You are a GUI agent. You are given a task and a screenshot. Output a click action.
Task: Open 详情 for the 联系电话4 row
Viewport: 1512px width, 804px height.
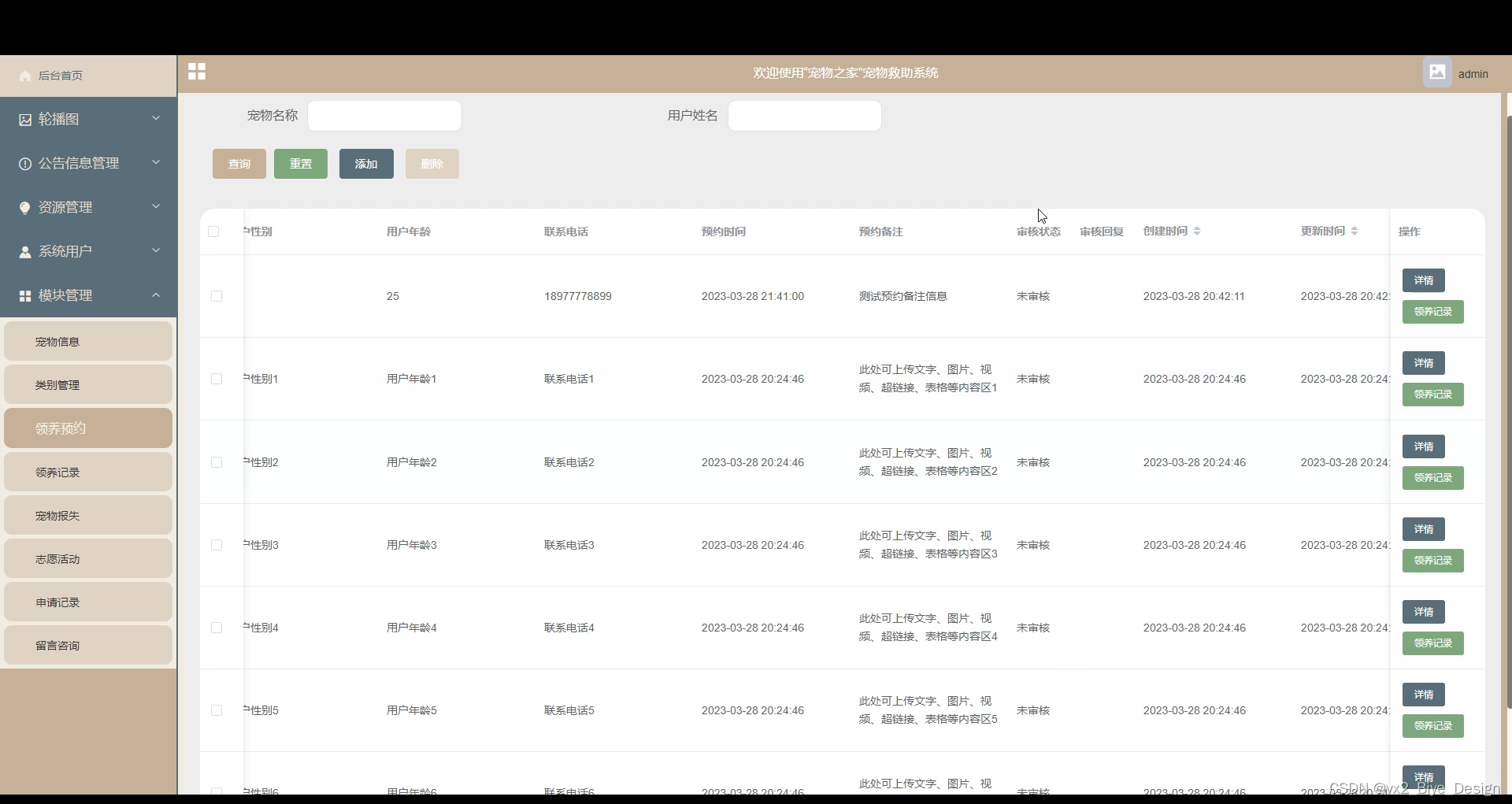(1424, 612)
